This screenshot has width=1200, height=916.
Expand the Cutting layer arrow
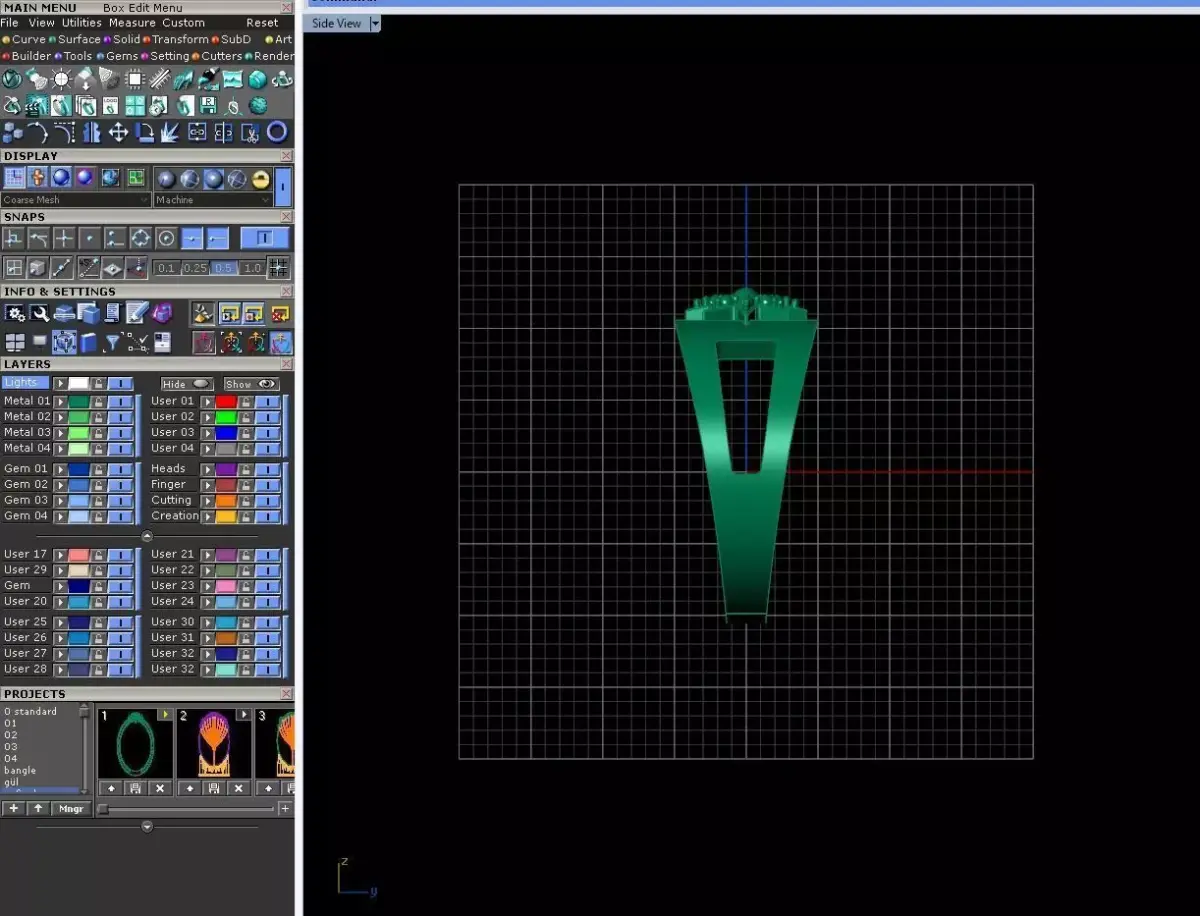coord(207,501)
